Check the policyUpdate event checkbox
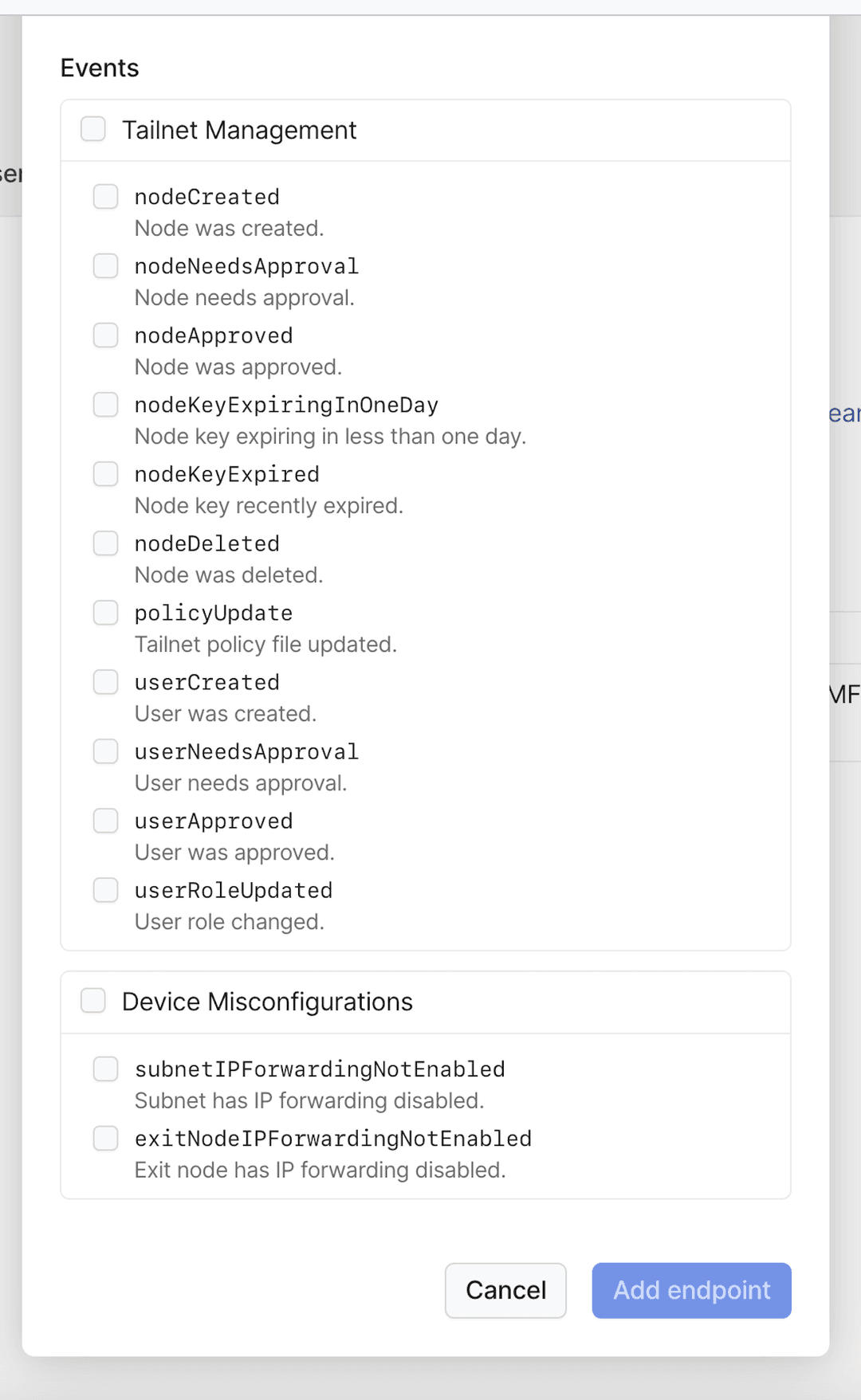This screenshot has width=861, height=1400. click(105, 612)
